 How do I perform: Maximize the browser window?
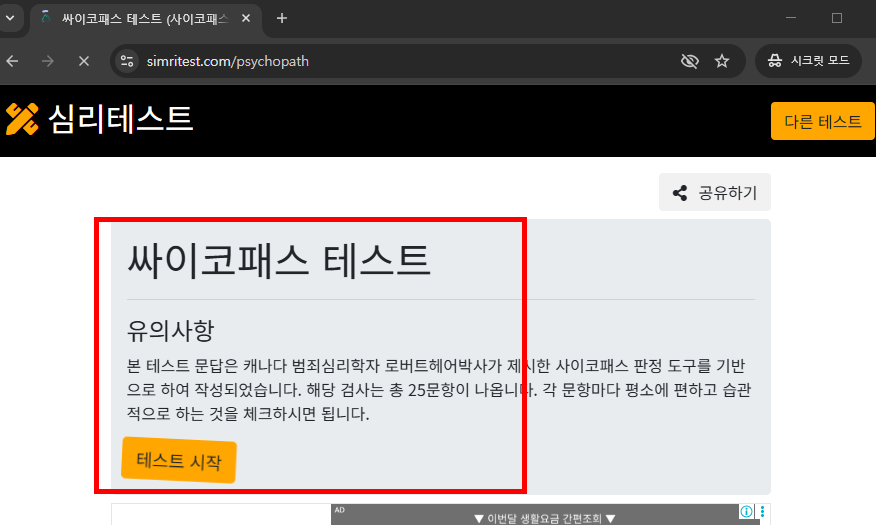pos(836,18)
